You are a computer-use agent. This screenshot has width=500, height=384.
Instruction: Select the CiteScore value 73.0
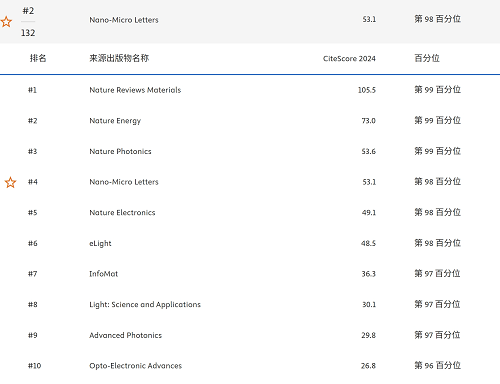369,121
